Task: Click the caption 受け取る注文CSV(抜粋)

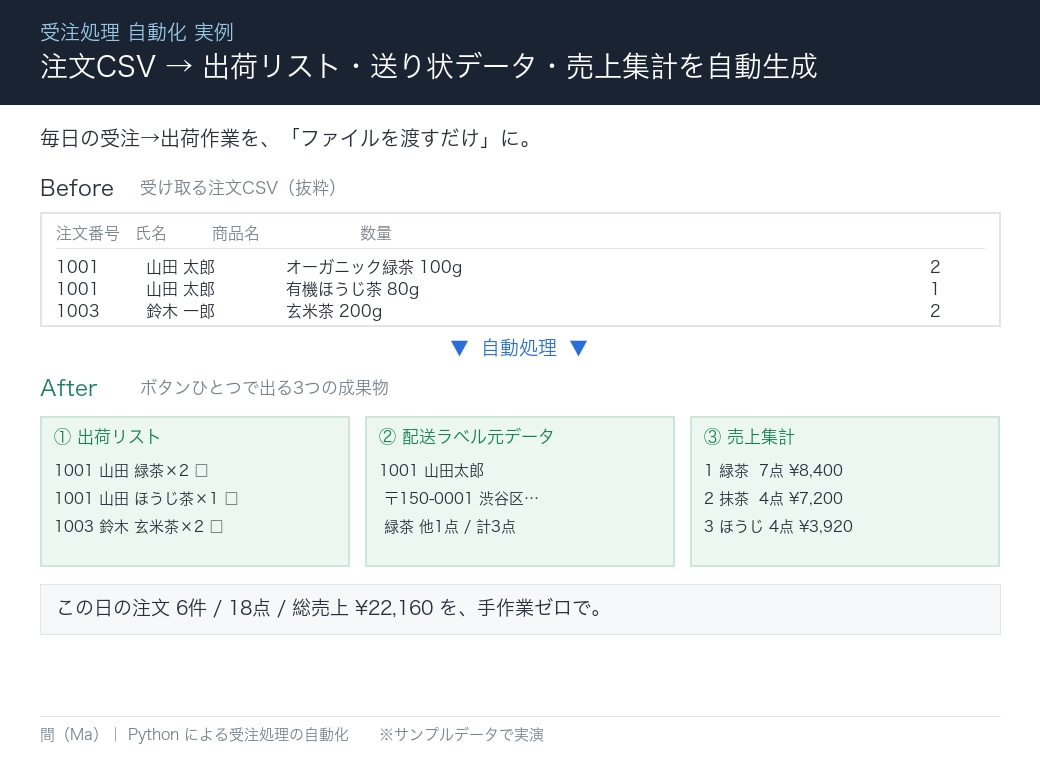Action: point(237,188)
